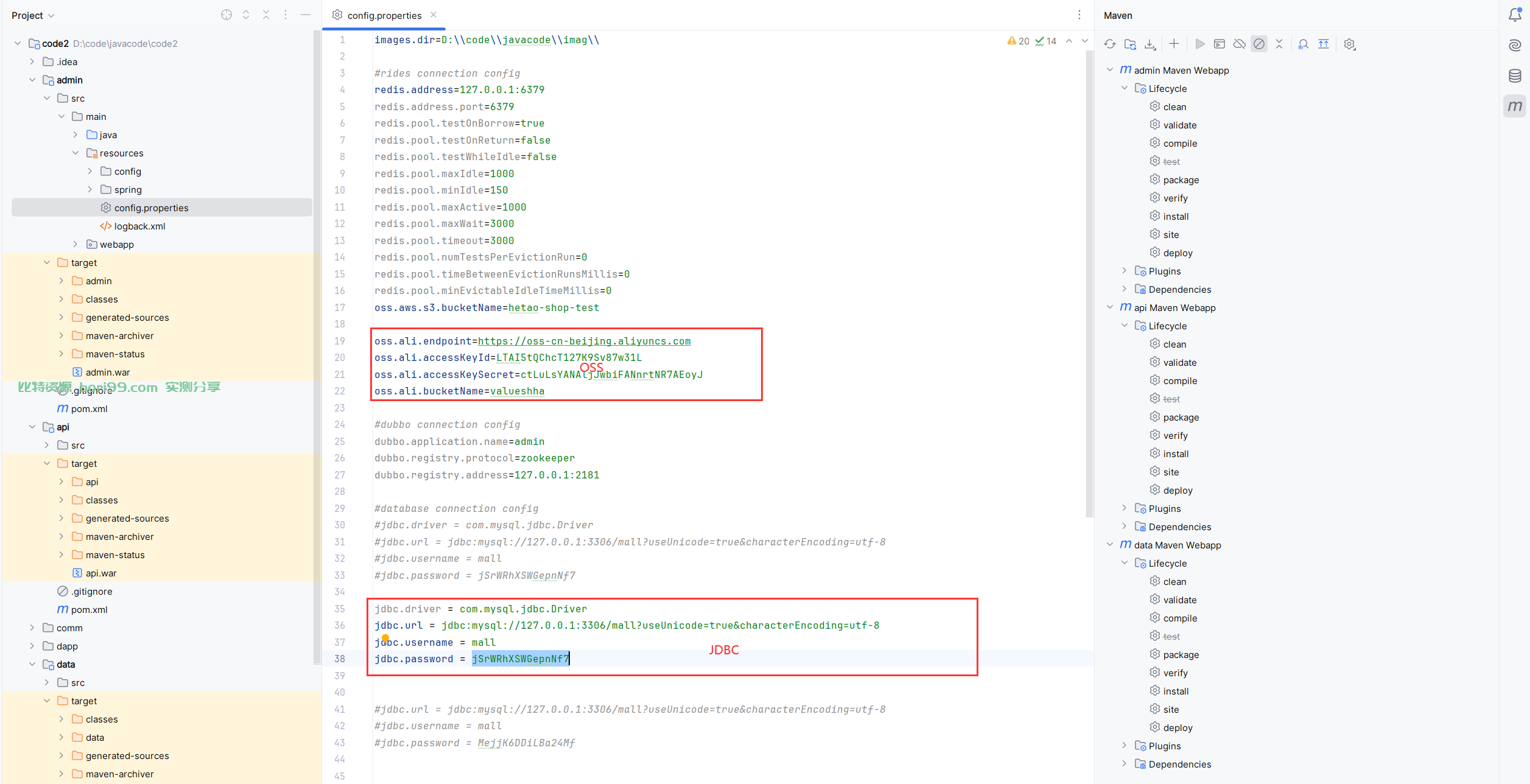Screen dimensions: 1530x784
Task: Switch to config.properties editor tab
Action: [x=384, y=15]
